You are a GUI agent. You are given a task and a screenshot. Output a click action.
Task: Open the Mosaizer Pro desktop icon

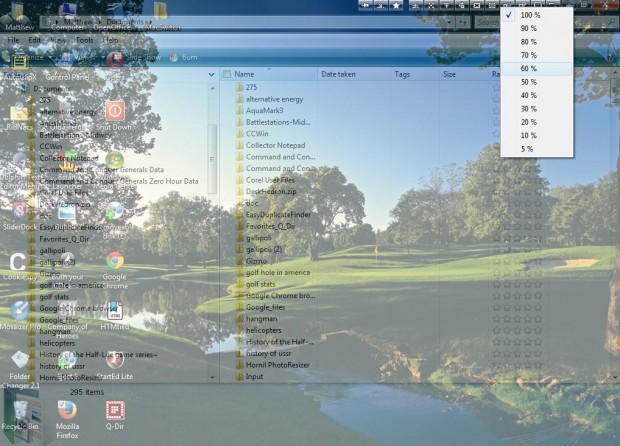click(x=20, y=316)
